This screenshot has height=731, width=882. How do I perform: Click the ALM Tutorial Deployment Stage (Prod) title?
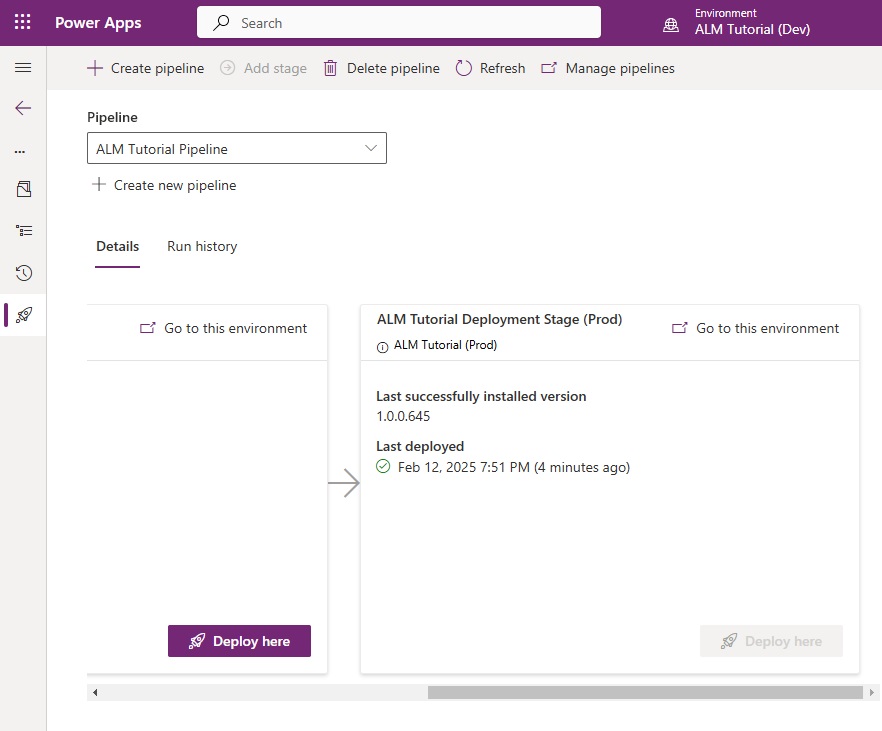tap(500, 319)
